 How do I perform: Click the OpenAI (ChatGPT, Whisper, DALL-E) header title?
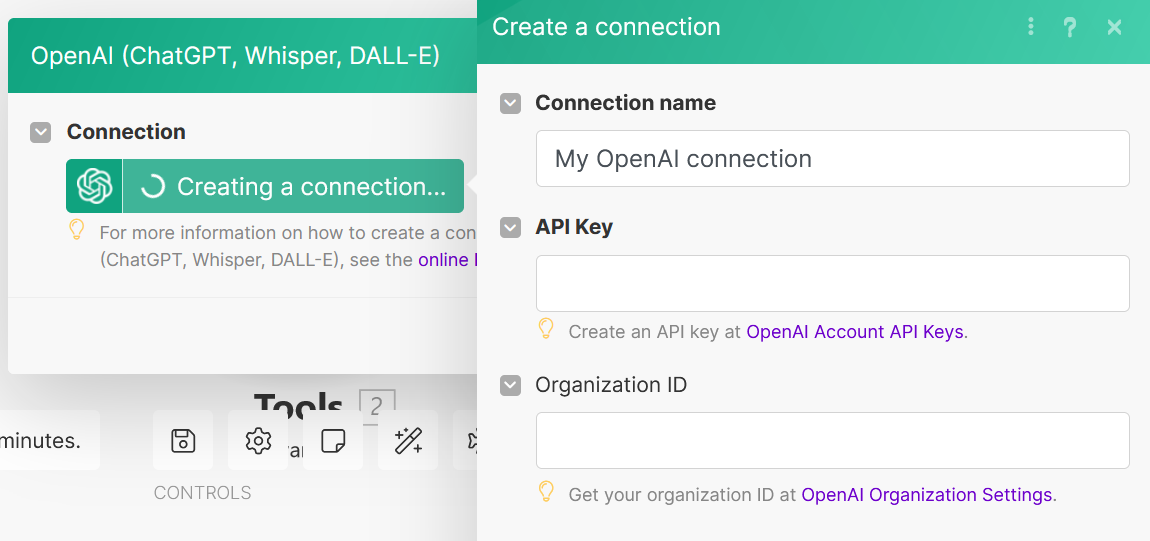click(235, 56)
